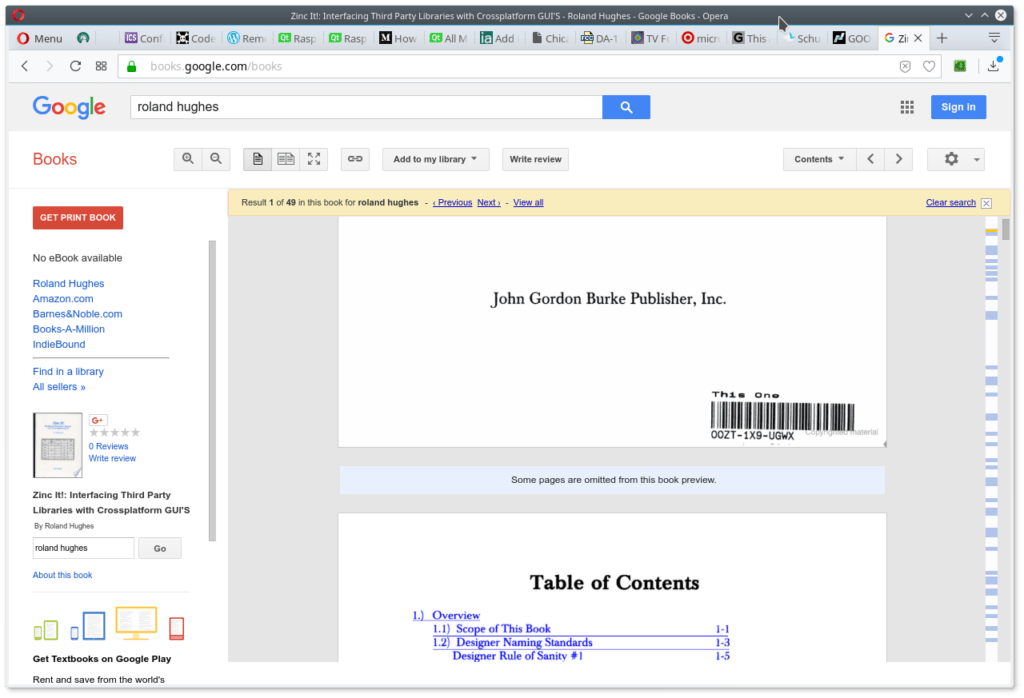The image size is (1024, 698).
Task: Click the Go button
Action: pyautogui.click(x=160, y=548)
